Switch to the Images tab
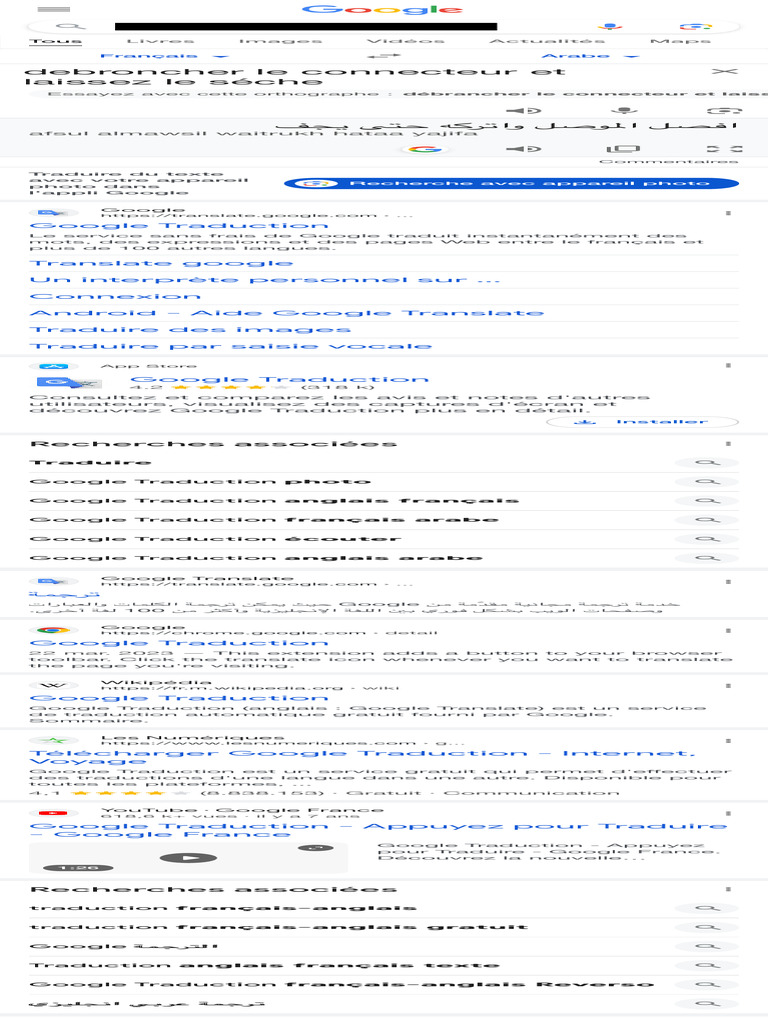Viewport: 768px width, 1024px height. coord(280,40)
